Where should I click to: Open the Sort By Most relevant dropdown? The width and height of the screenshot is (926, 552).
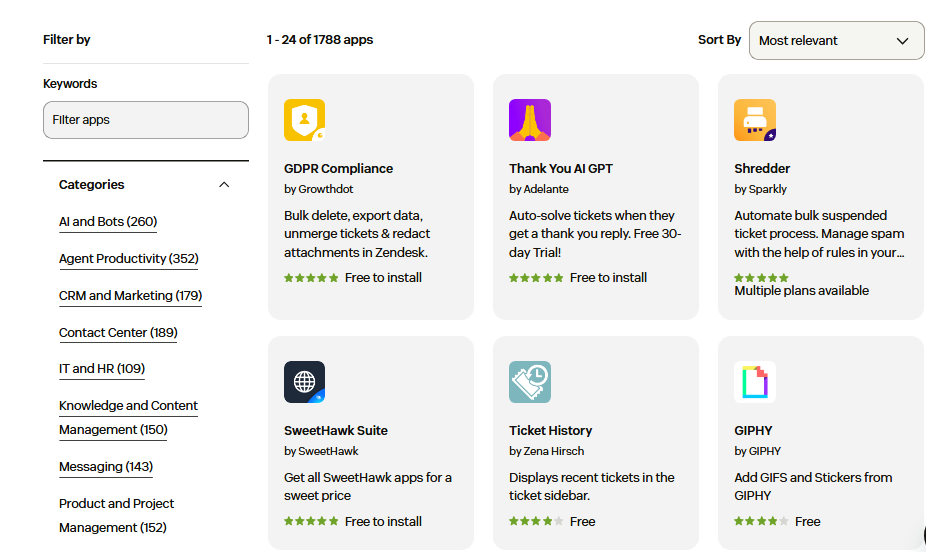click(836, 41)
